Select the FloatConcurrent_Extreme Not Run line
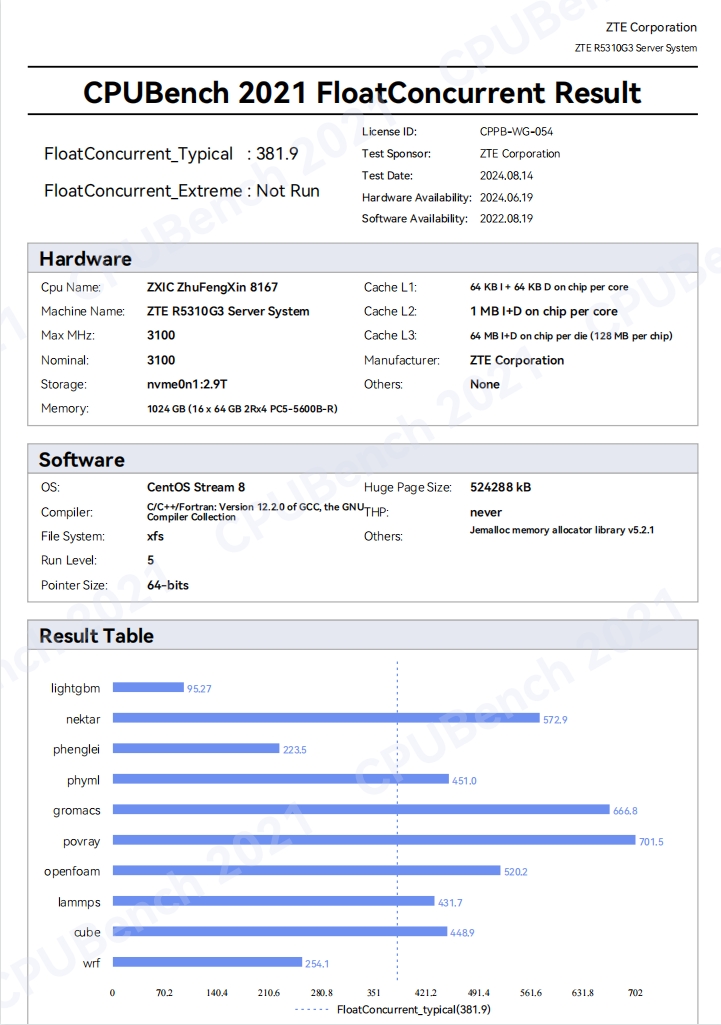Viewport: 721px width, 1025px height. pos(182,191)
